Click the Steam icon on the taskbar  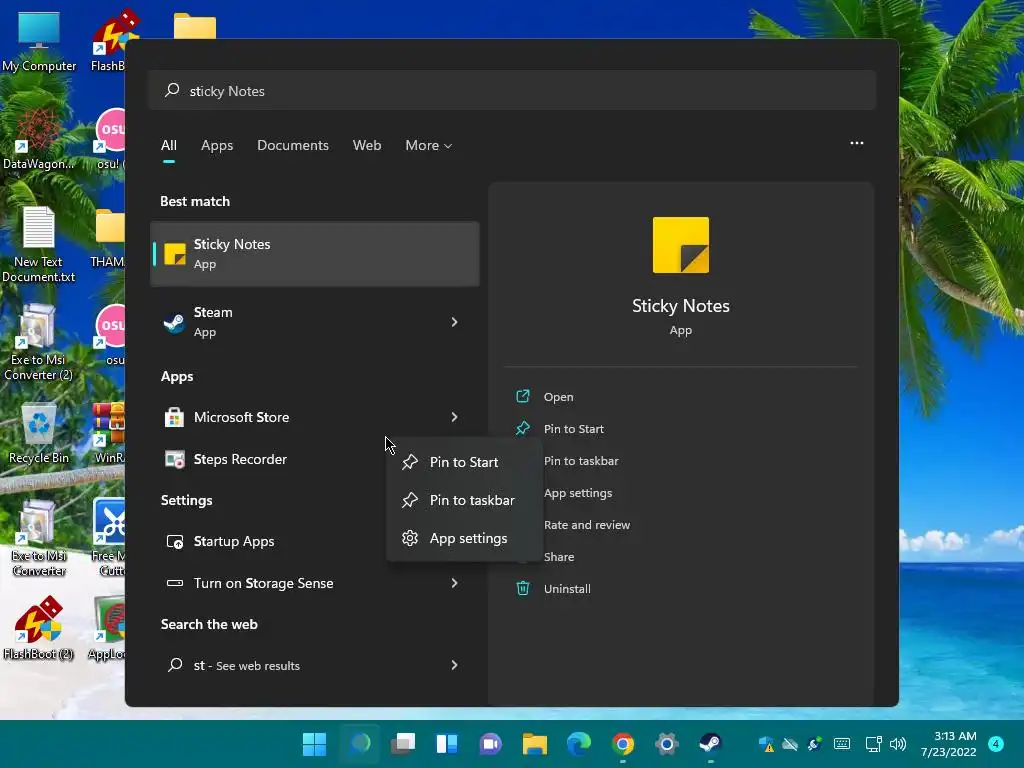point(710,744)
